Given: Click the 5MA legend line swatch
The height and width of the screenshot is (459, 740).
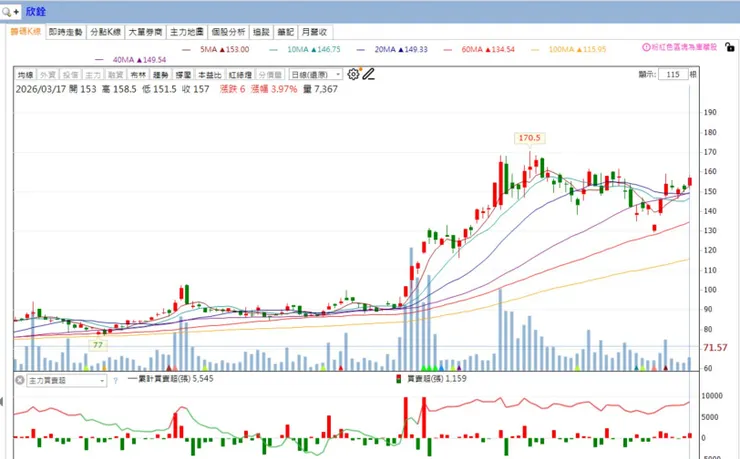Looking at the screenshot, I should [186, 50].
